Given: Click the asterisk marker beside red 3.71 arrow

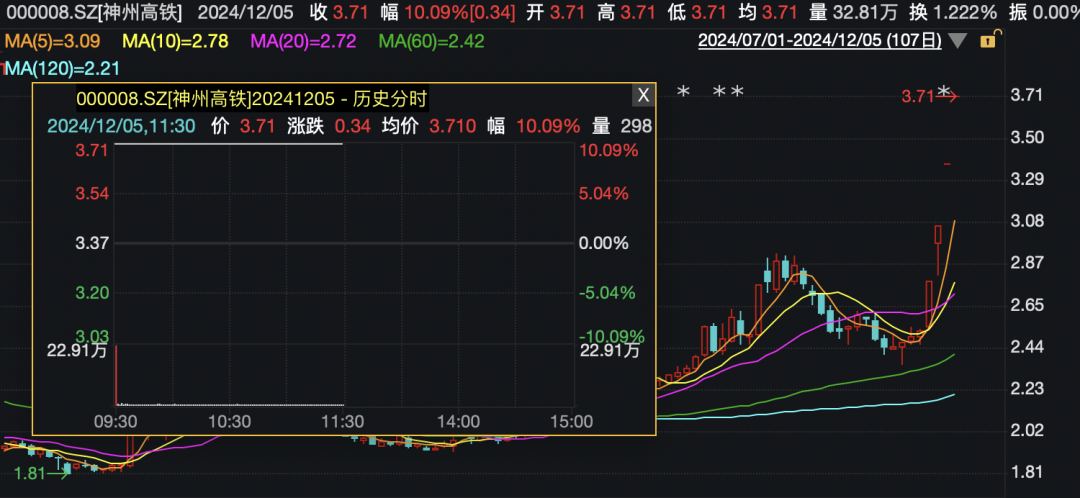Looking at the screenshot, I should 945,92.
